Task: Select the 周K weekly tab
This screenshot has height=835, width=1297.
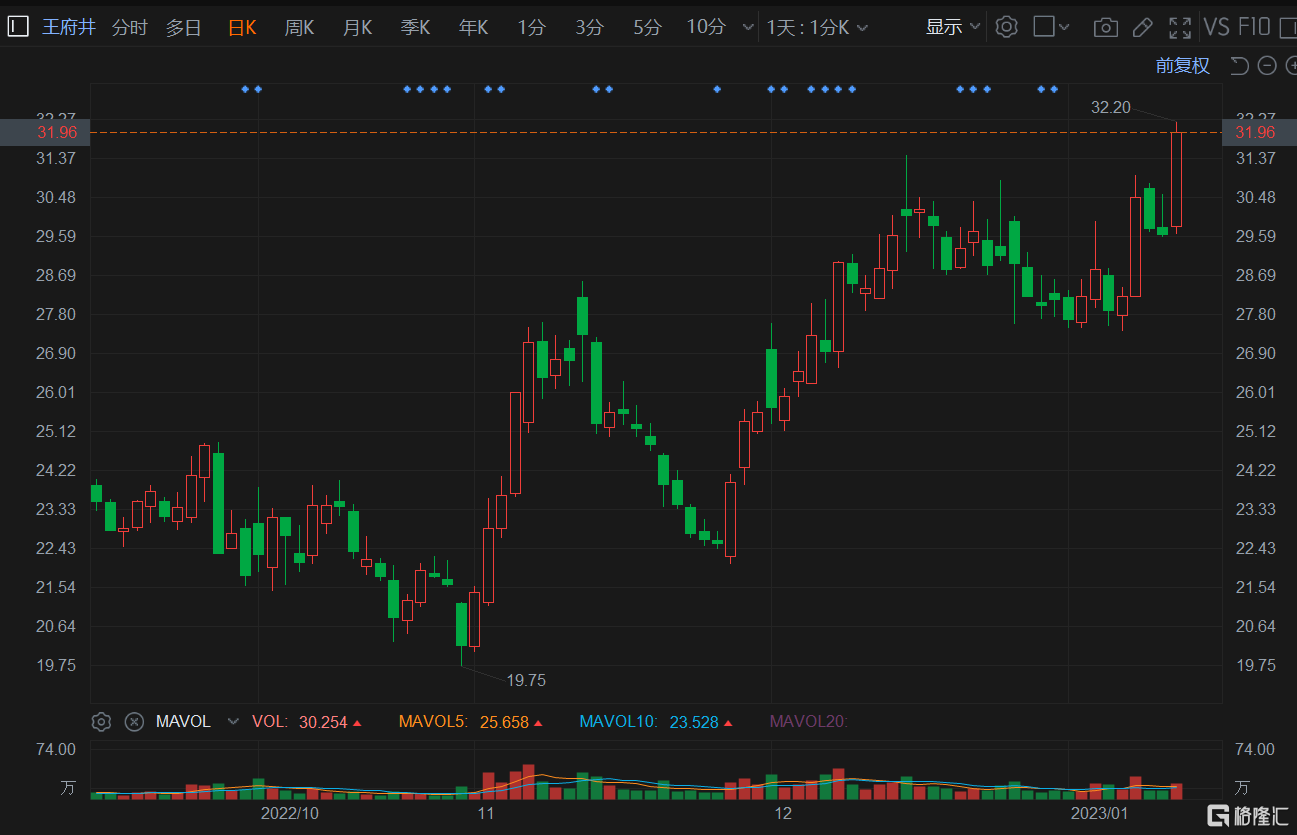Action: click(299, 28)
